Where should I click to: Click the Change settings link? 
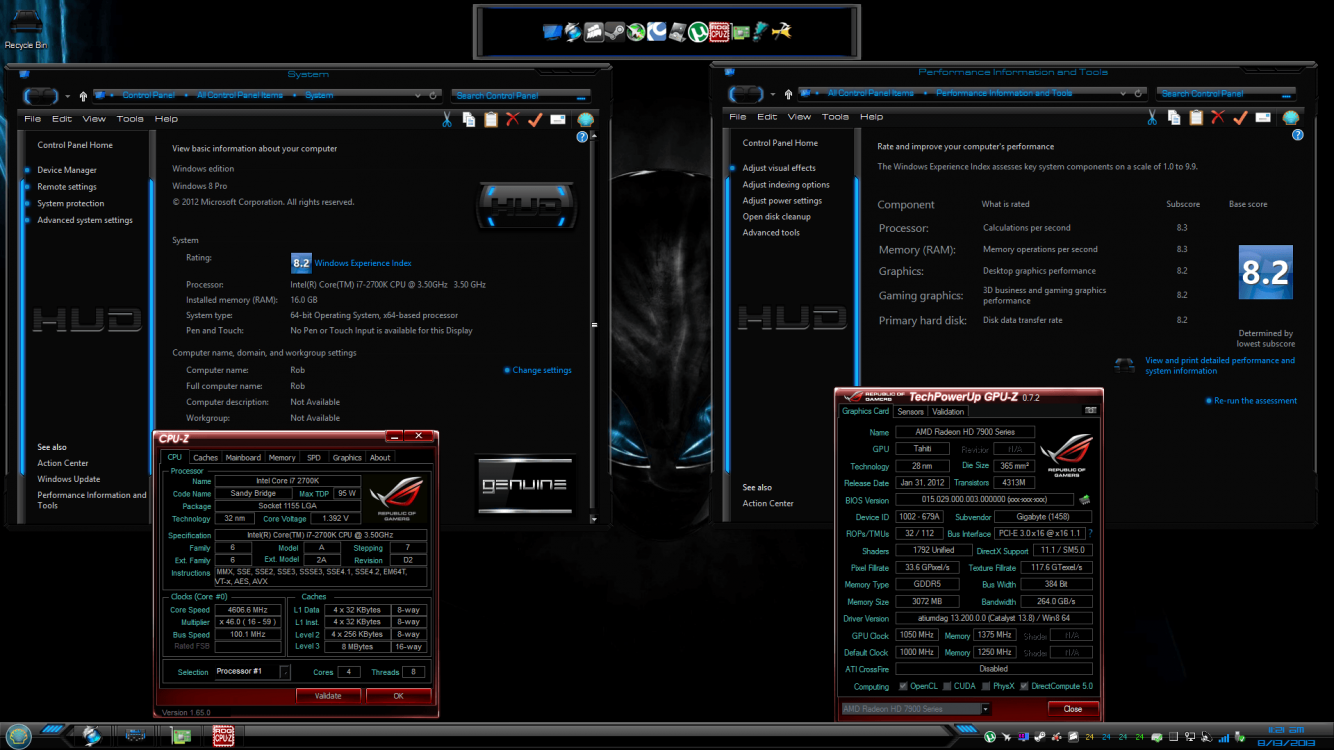[542, 370]
